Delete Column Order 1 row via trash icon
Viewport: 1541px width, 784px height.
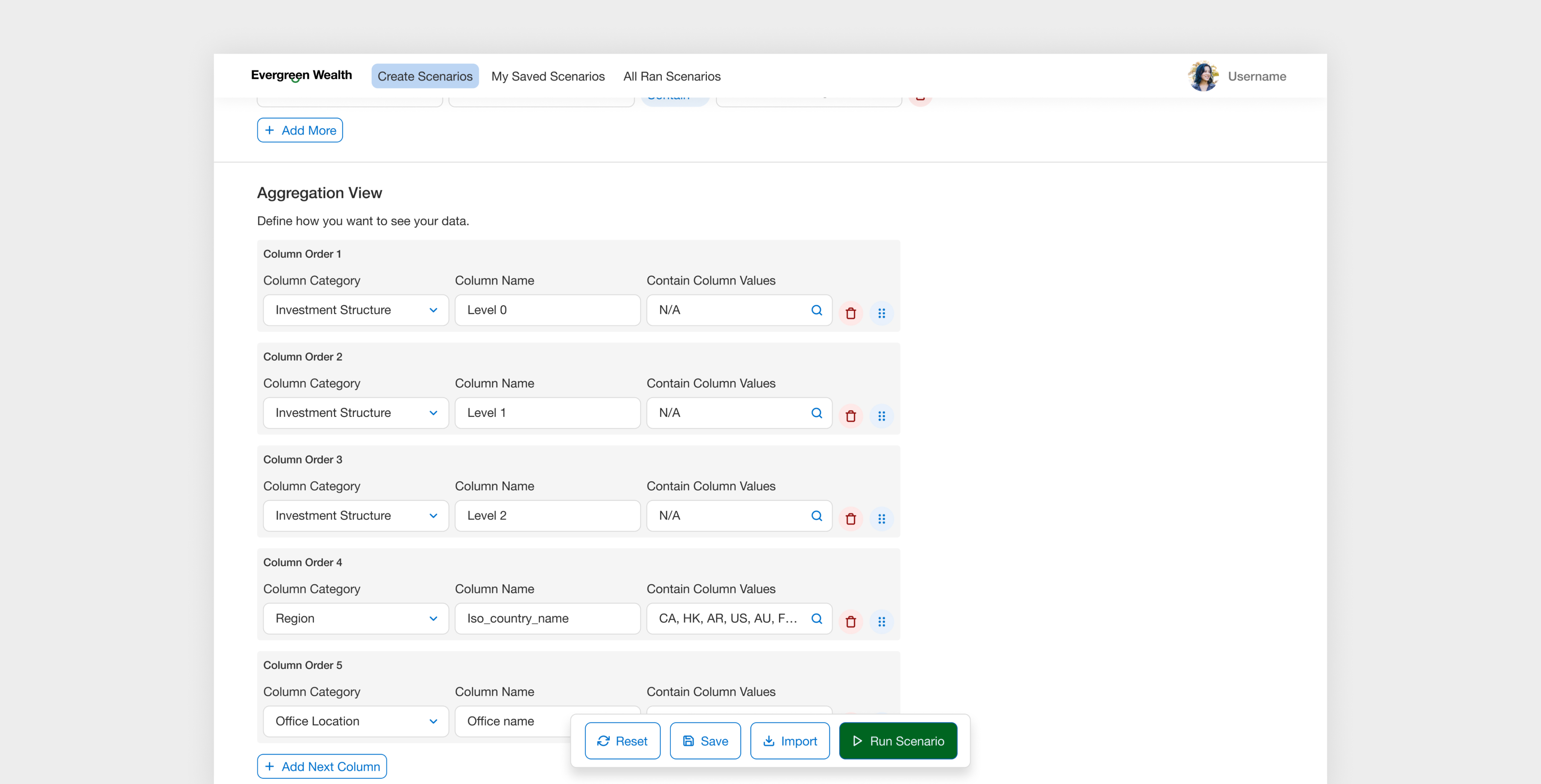pyautogui.click(x=850, y=313)
